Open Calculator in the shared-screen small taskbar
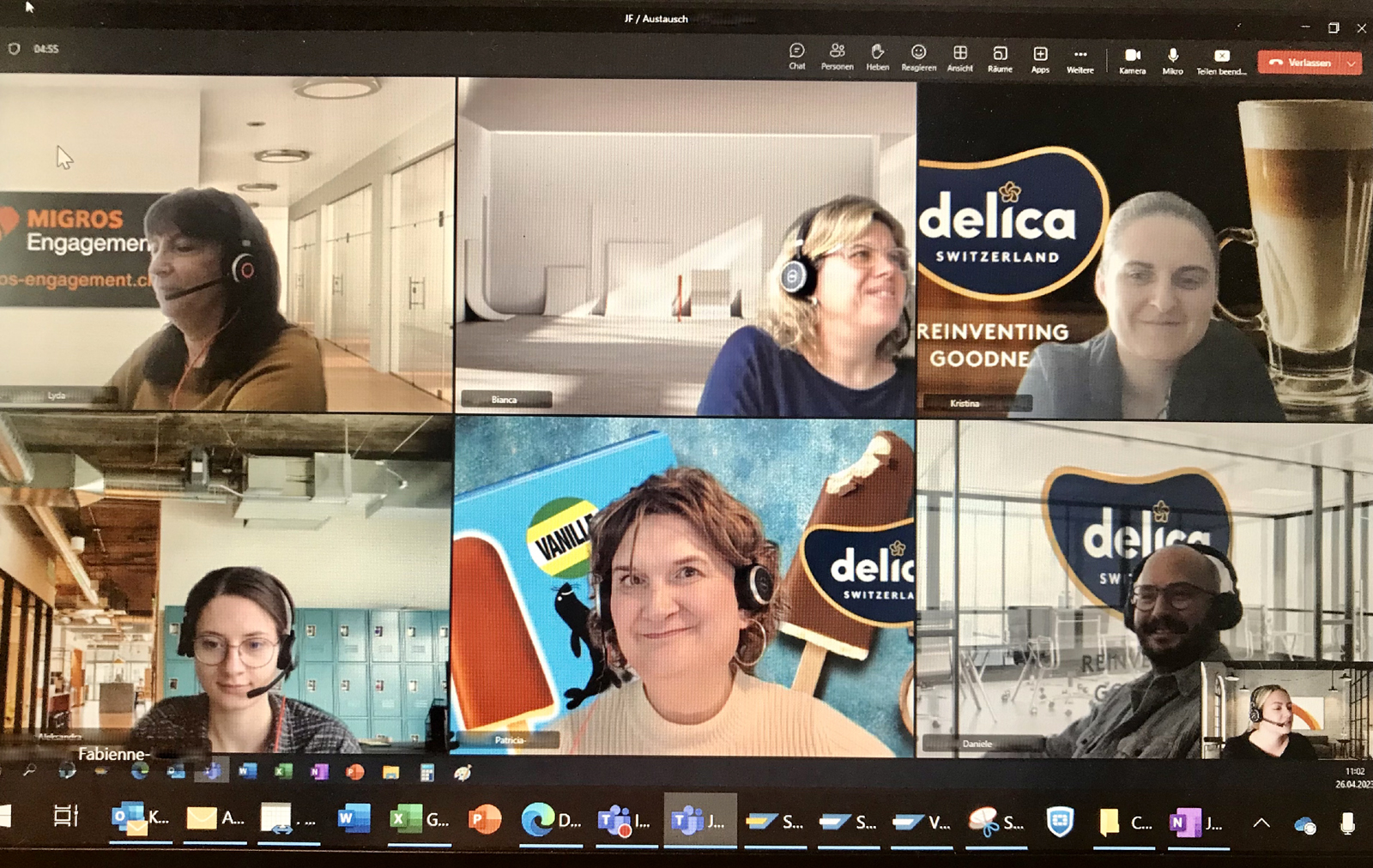The height and width of the screenshot is (868, 1373). click(x=426, y=773)
